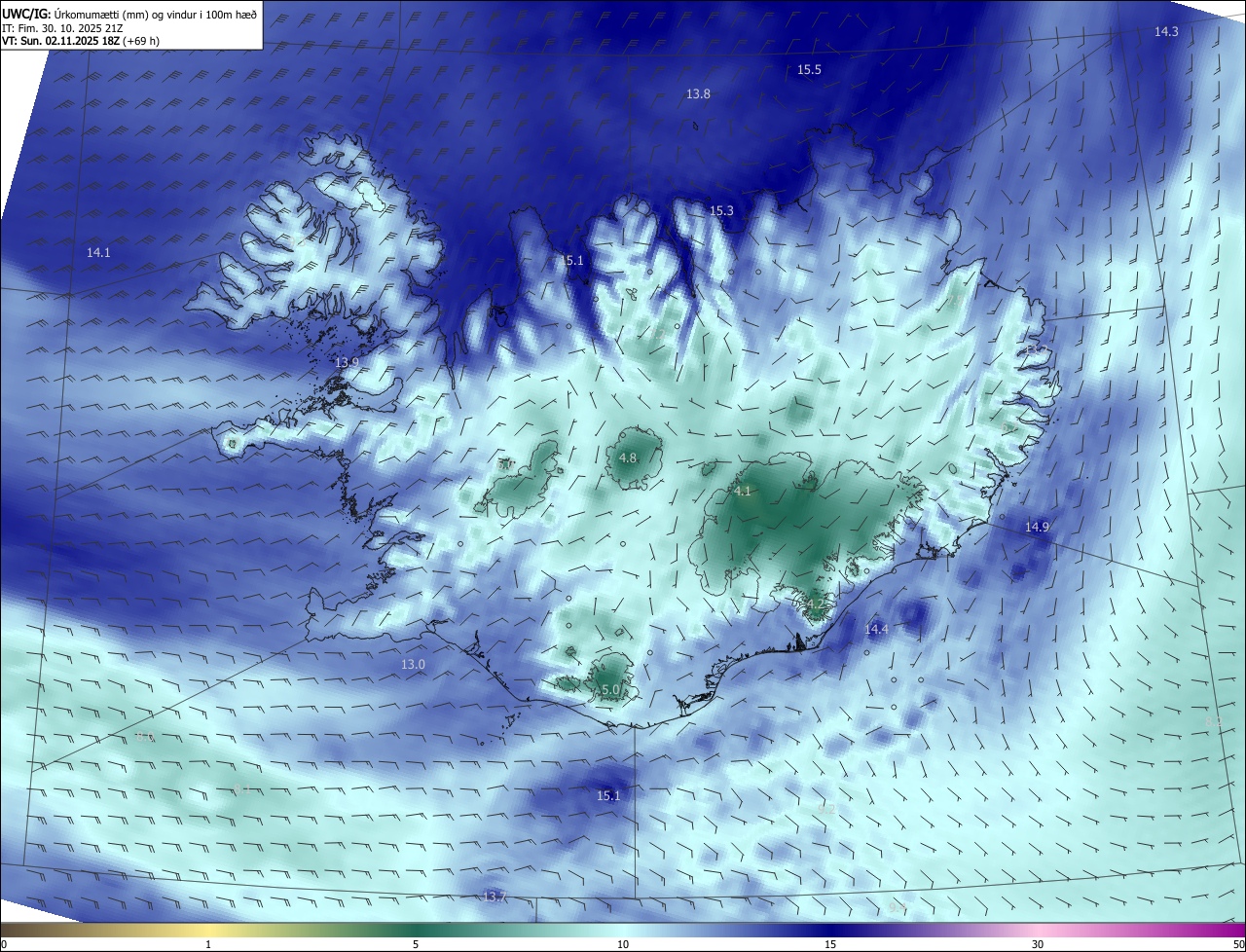Click the color scale tick label 15
1246x952 pixels.
(x=830, y=944)
